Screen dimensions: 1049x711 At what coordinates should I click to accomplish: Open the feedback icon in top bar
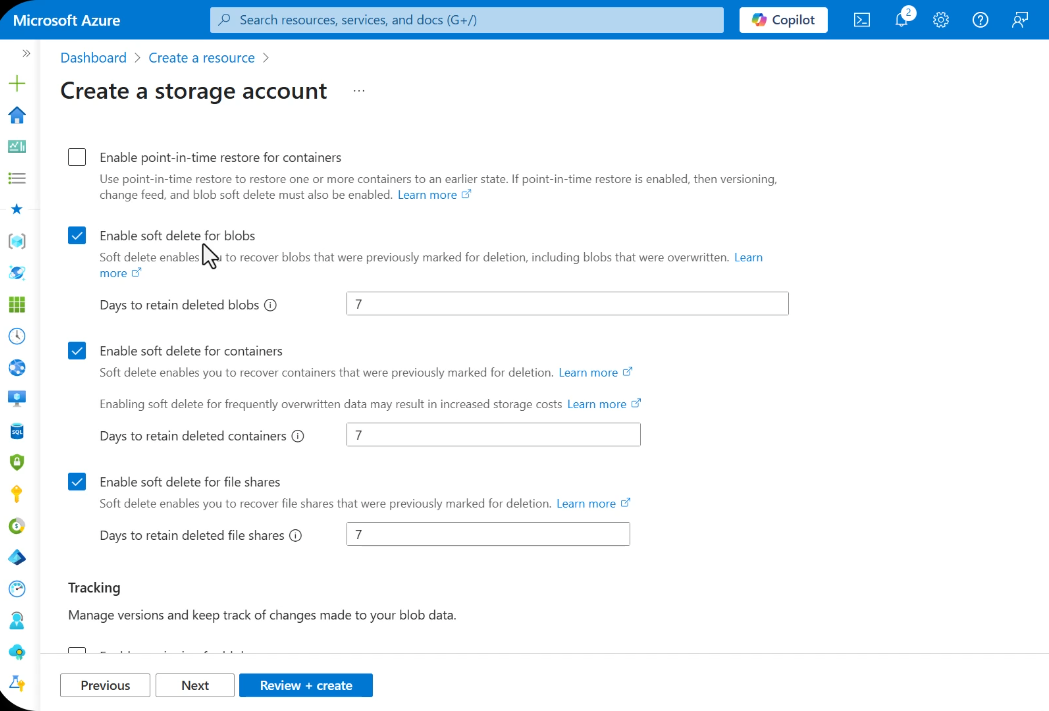point(1019,20)
